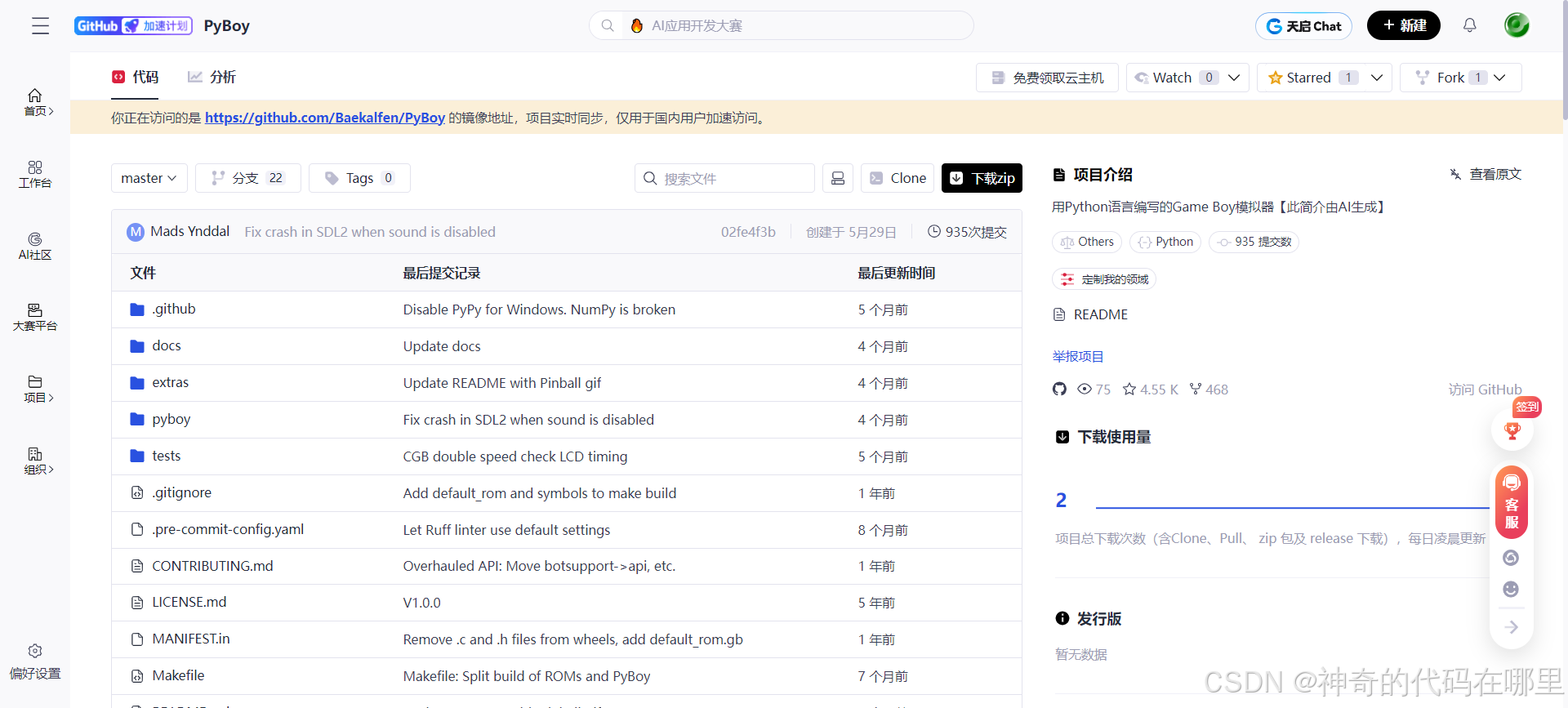Expand the Watch options arrow
The height and width of the screenshot is (708, 1568).
click(1234, 78)
